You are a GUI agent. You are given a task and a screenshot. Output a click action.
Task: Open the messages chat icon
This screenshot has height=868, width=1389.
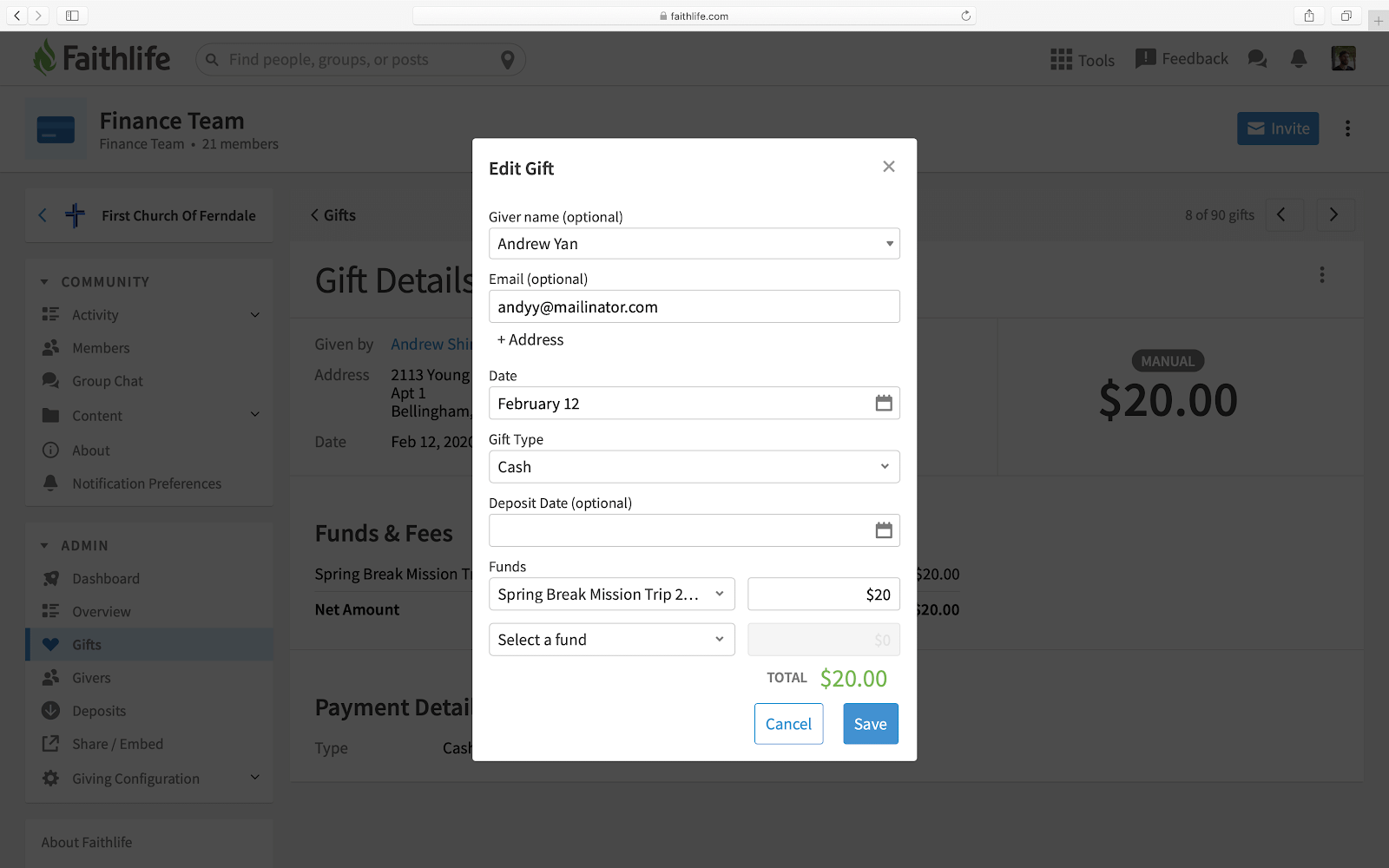click(1257, 58)
